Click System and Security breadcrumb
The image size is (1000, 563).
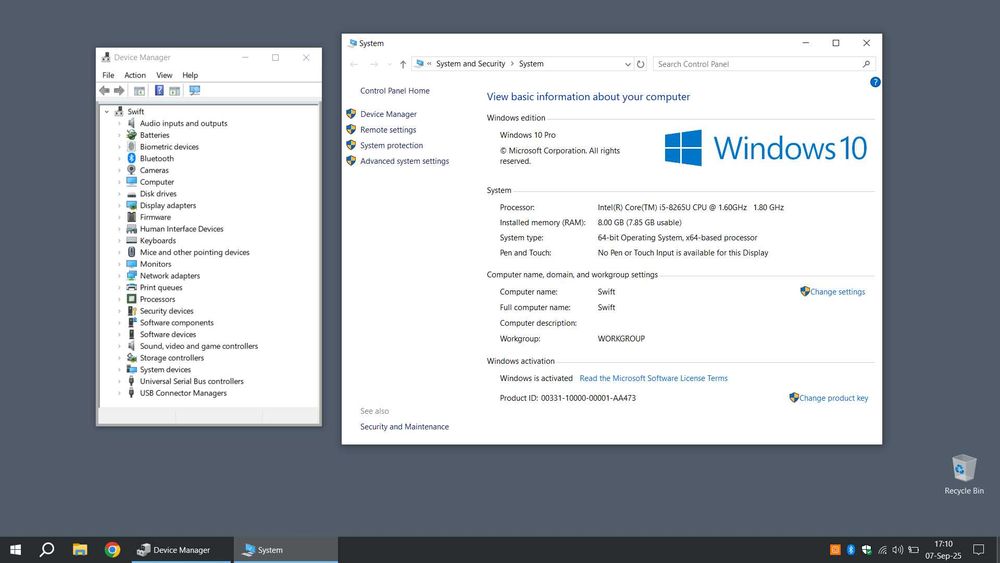pyautogui.click(x=470, y=64)
